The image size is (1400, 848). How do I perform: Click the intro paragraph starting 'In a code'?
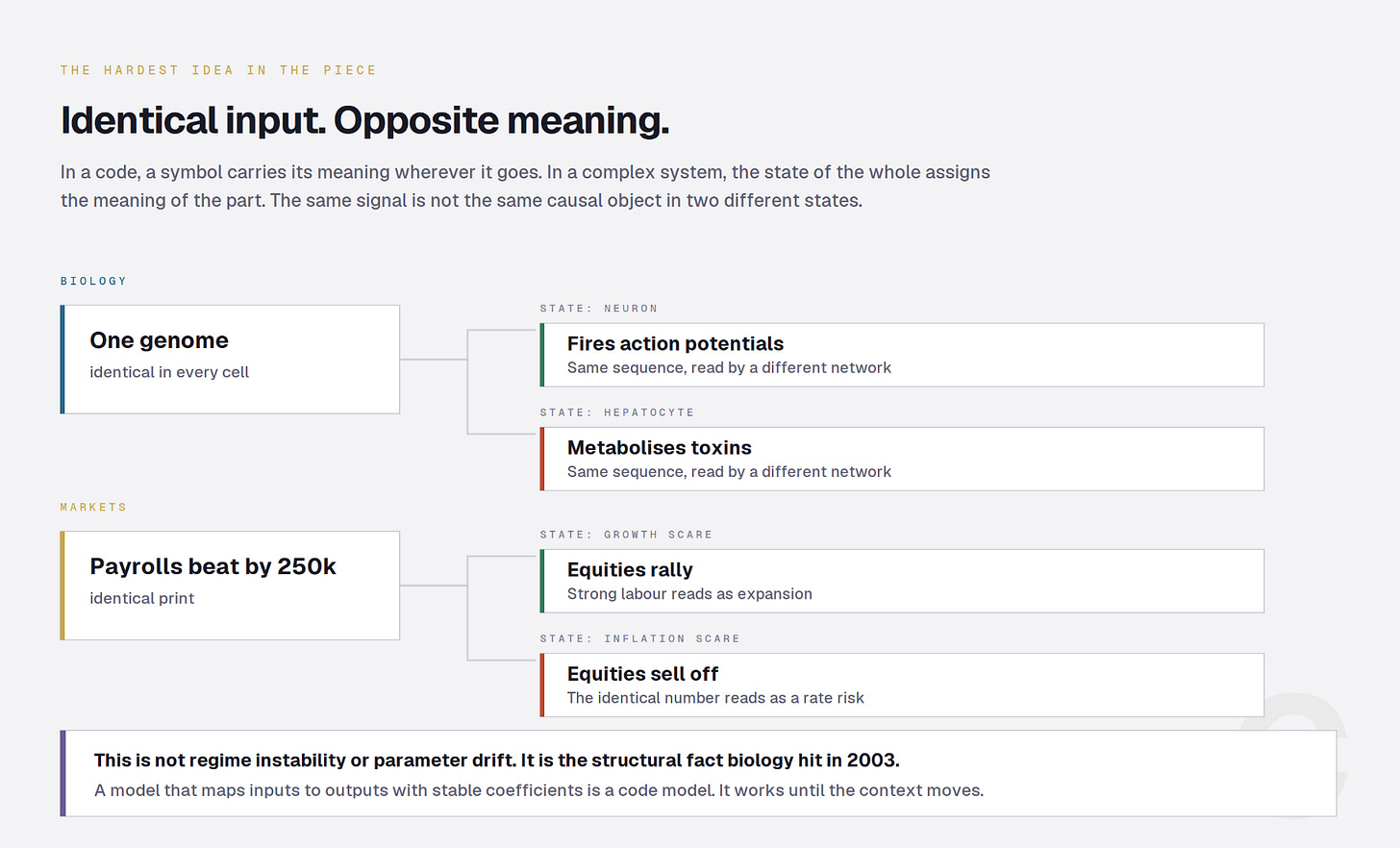[525, 187]
